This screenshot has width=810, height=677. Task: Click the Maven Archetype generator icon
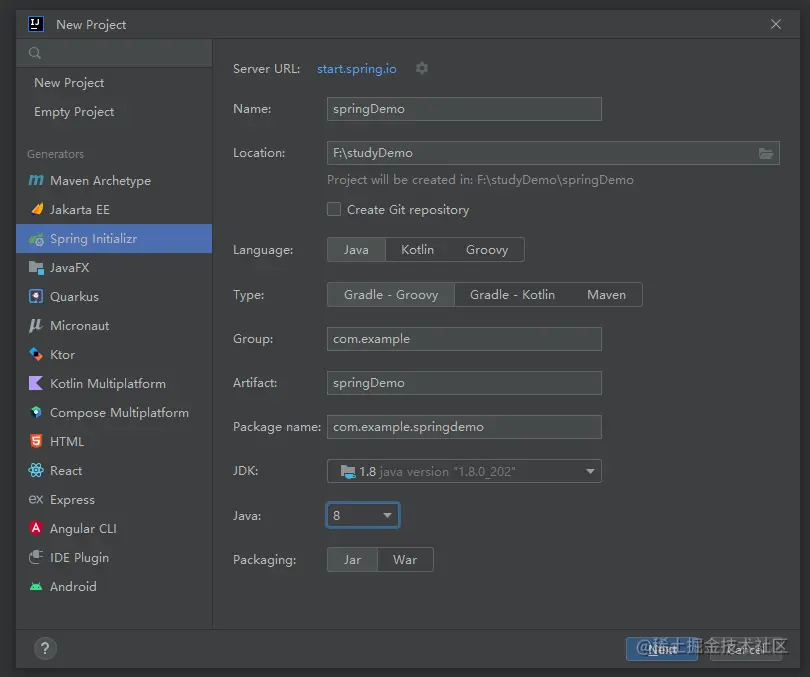coord(36,180)
